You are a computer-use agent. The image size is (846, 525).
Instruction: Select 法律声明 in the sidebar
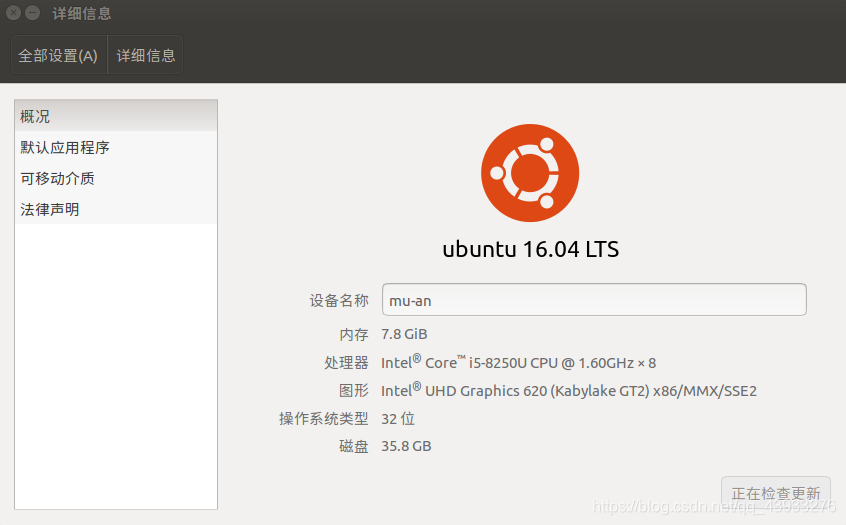tap(116, 209)
